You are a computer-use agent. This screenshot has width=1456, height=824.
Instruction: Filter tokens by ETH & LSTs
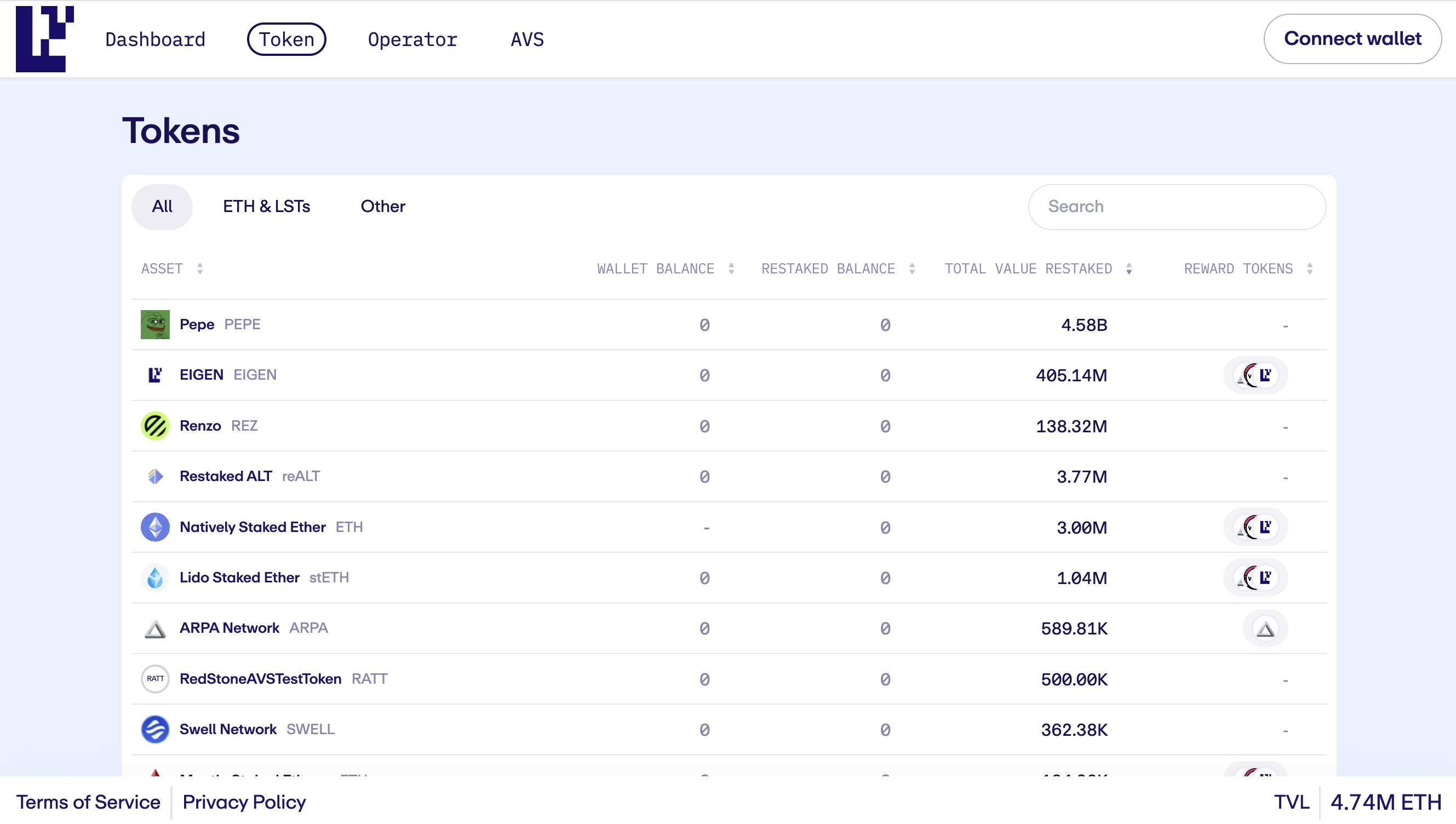tap(266, 207)
